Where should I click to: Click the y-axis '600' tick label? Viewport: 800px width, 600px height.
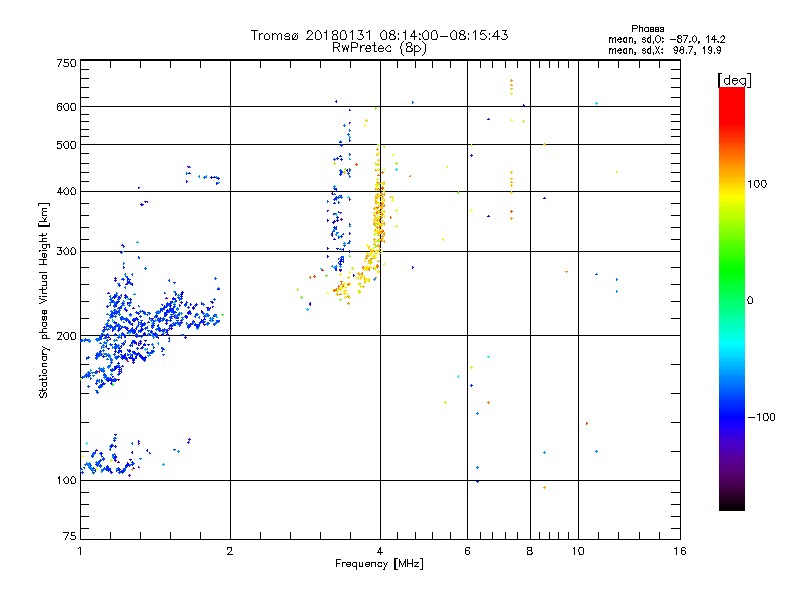tap(66, 107)
